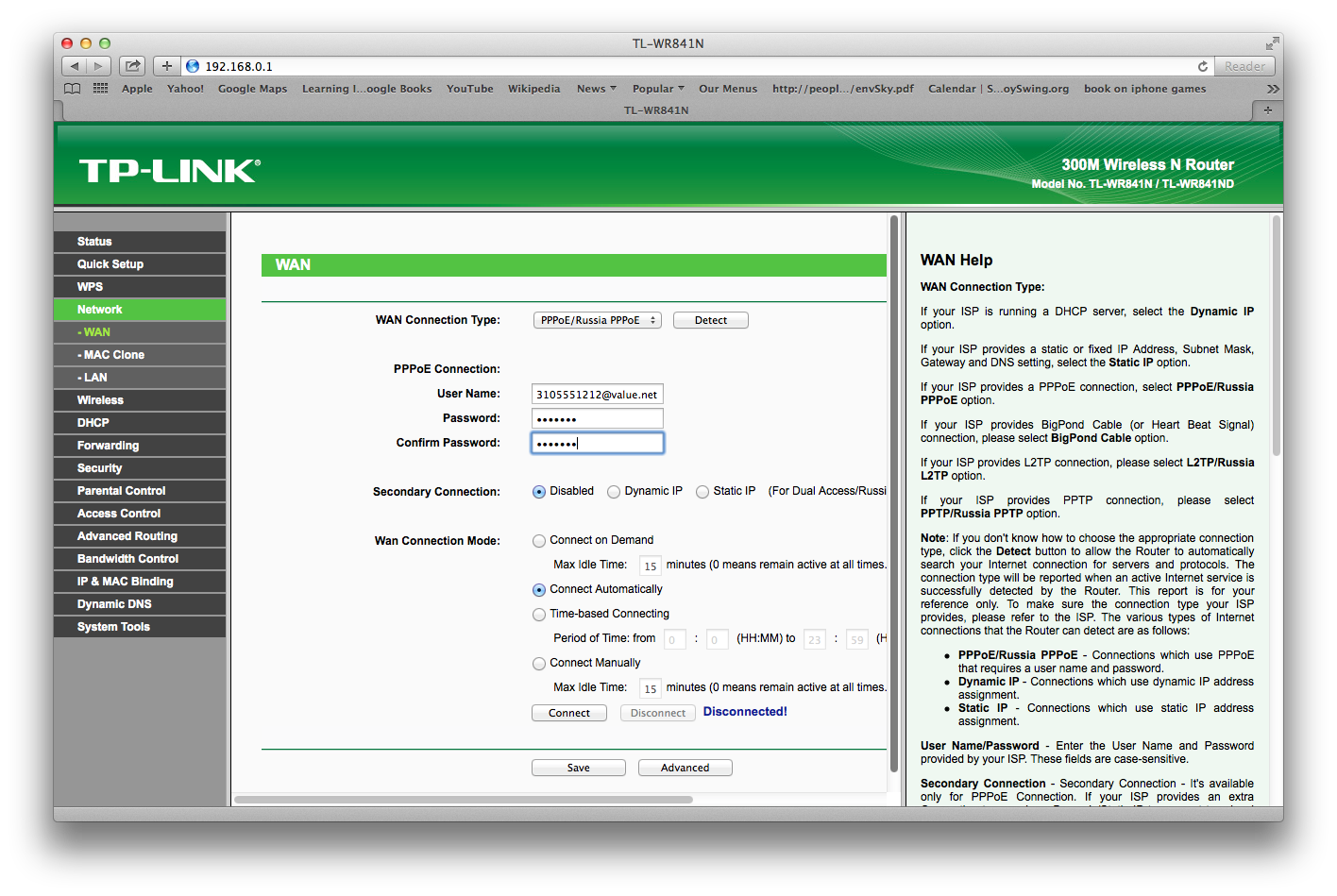Go back with Safari back arrow
The width and height of the screenshot is (1337, 896).
coord(75,66)
